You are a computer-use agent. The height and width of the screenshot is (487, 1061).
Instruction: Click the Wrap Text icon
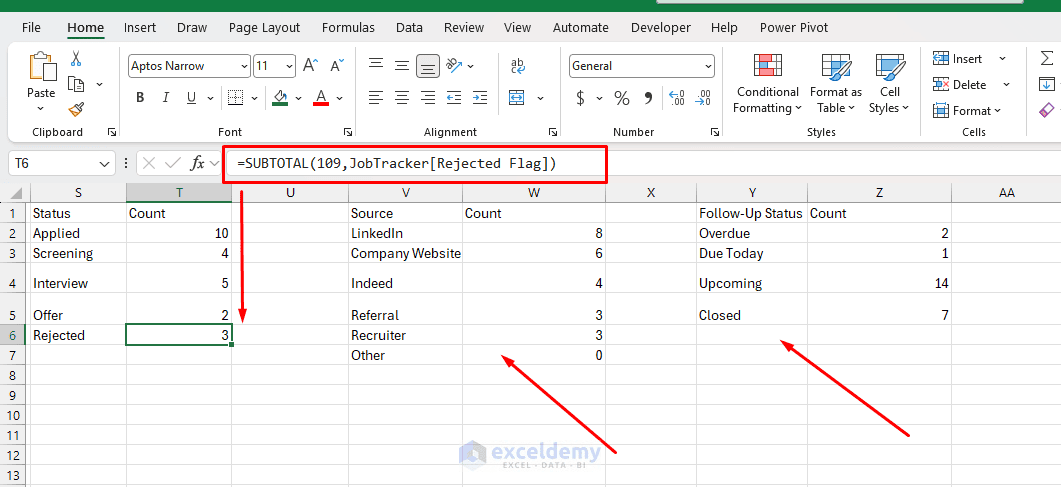[518, 66]
